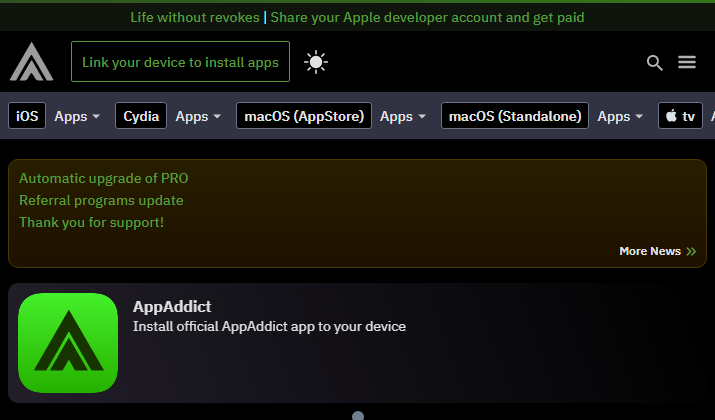The width and height of the screenshot is (715, 420).
Task: Select the macOS (AppStore) tab
Action: tap(304, 116)
